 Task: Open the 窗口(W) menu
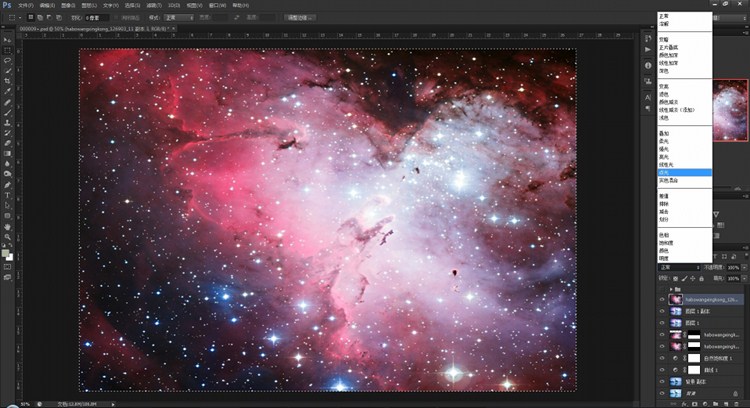point(218,5)
